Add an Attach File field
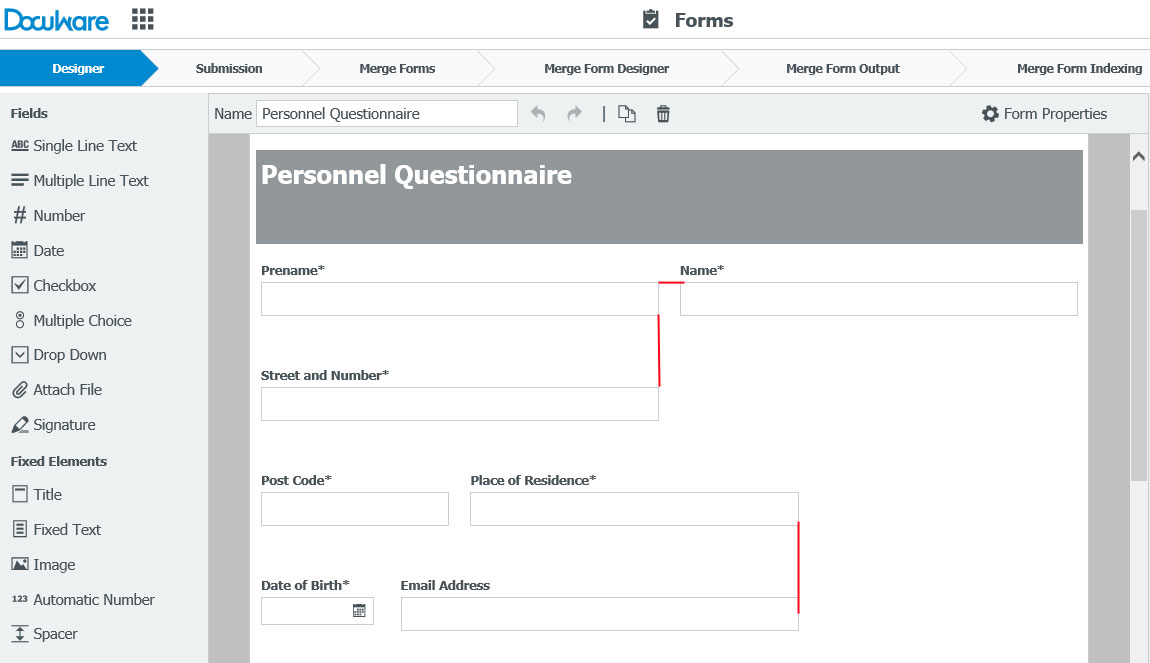Image resolution: width=1150 pixels, height=663 pixels. [64, 389]
